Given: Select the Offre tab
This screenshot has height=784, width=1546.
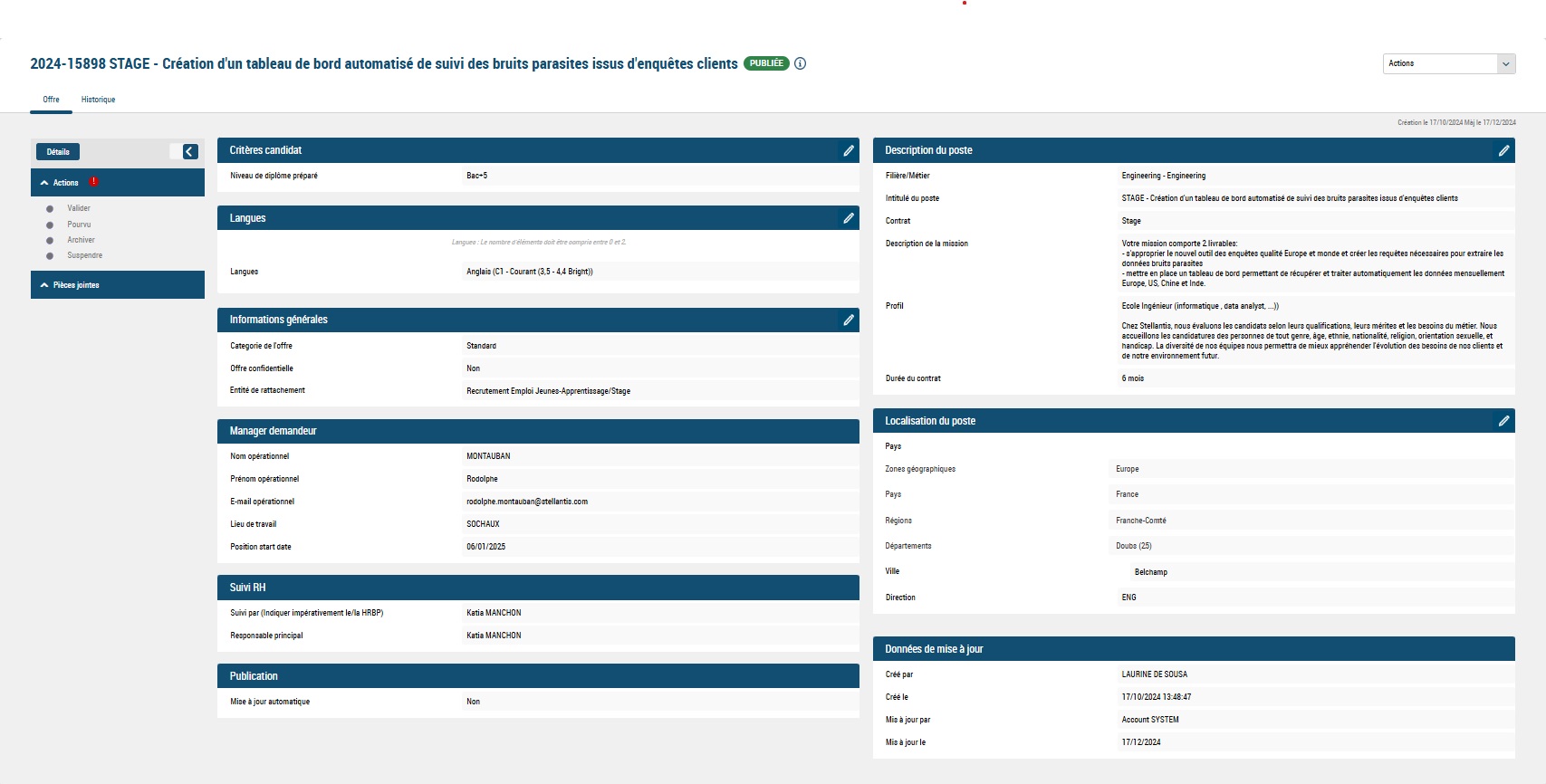Looking at the screenshot, I should pos(51,100).
